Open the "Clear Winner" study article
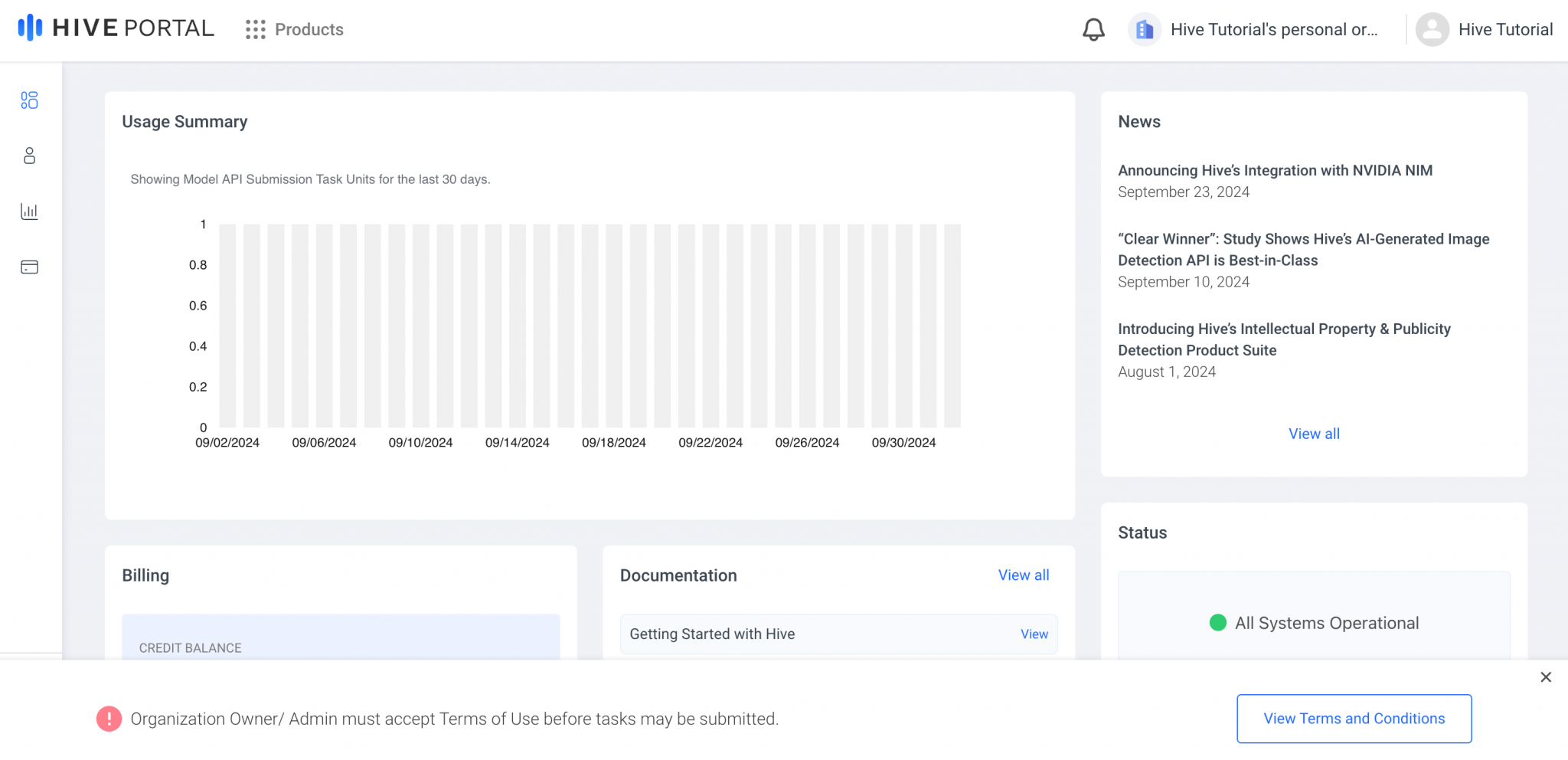Screen dimensions: 1568x760 point(1303,250)
